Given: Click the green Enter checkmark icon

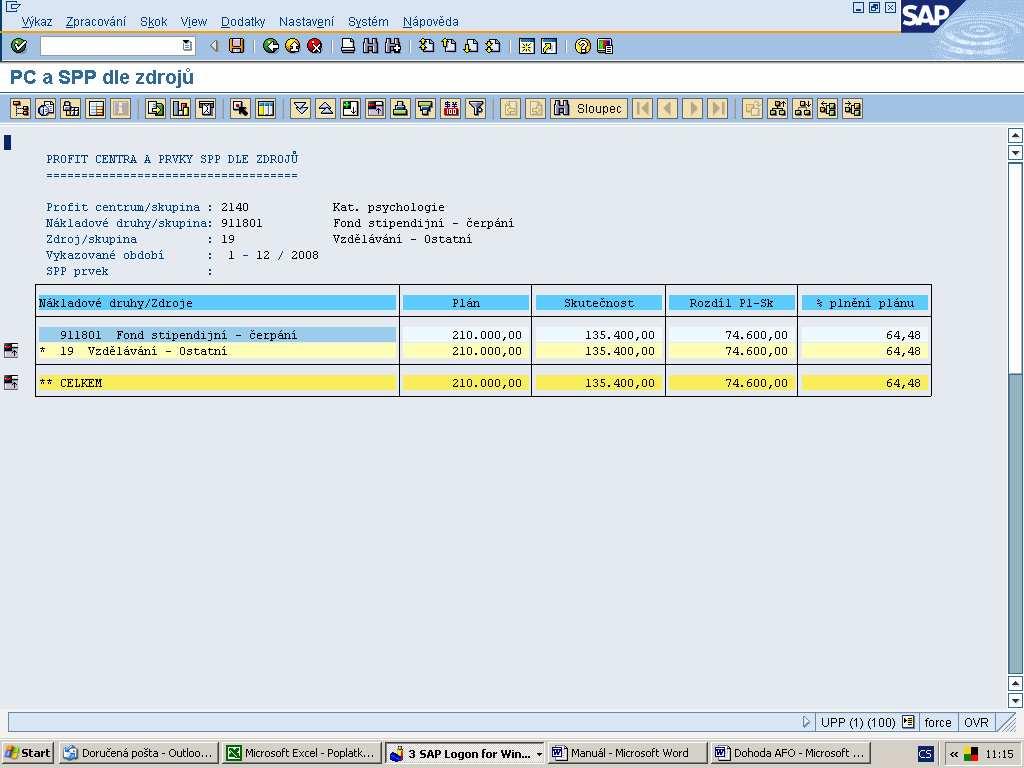Looking at the screenshot, I should pos(19,46).
